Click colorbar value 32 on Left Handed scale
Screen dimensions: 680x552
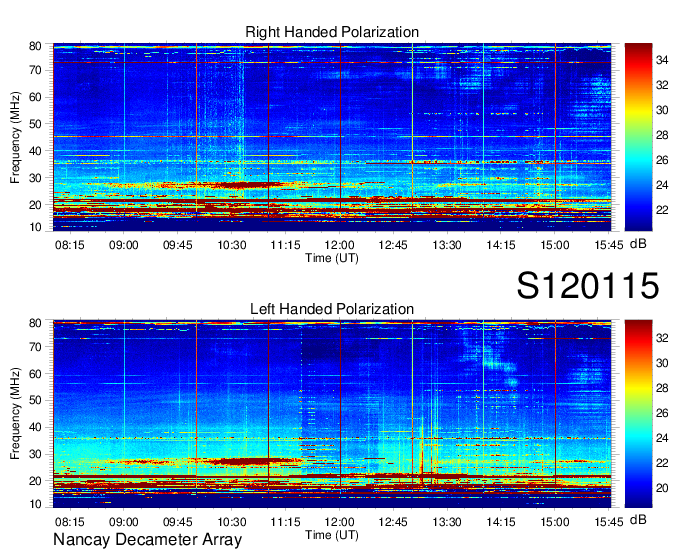click(x=662, y=337)
